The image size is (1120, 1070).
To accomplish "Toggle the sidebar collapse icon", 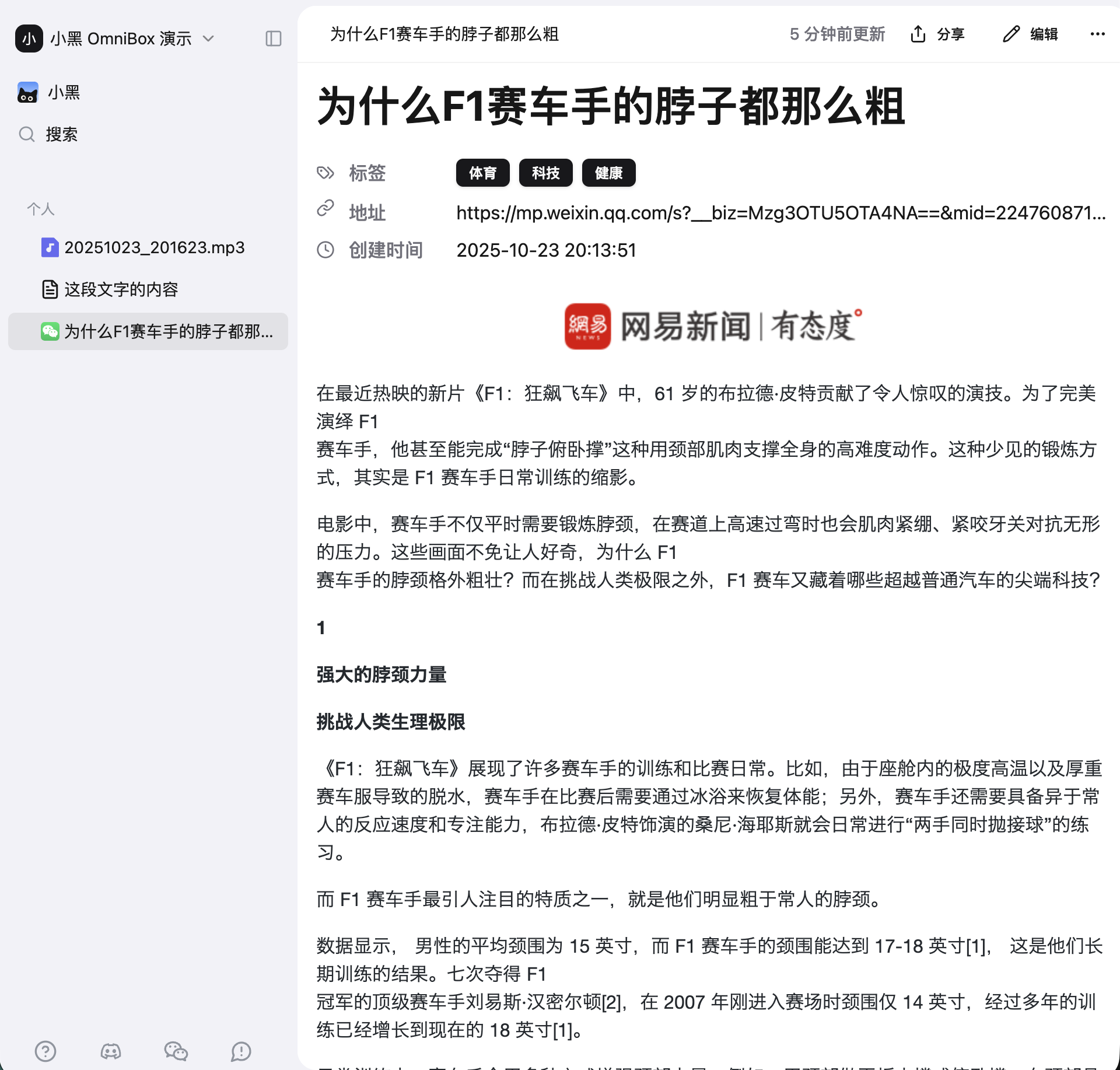I will [x=273, y=39].
